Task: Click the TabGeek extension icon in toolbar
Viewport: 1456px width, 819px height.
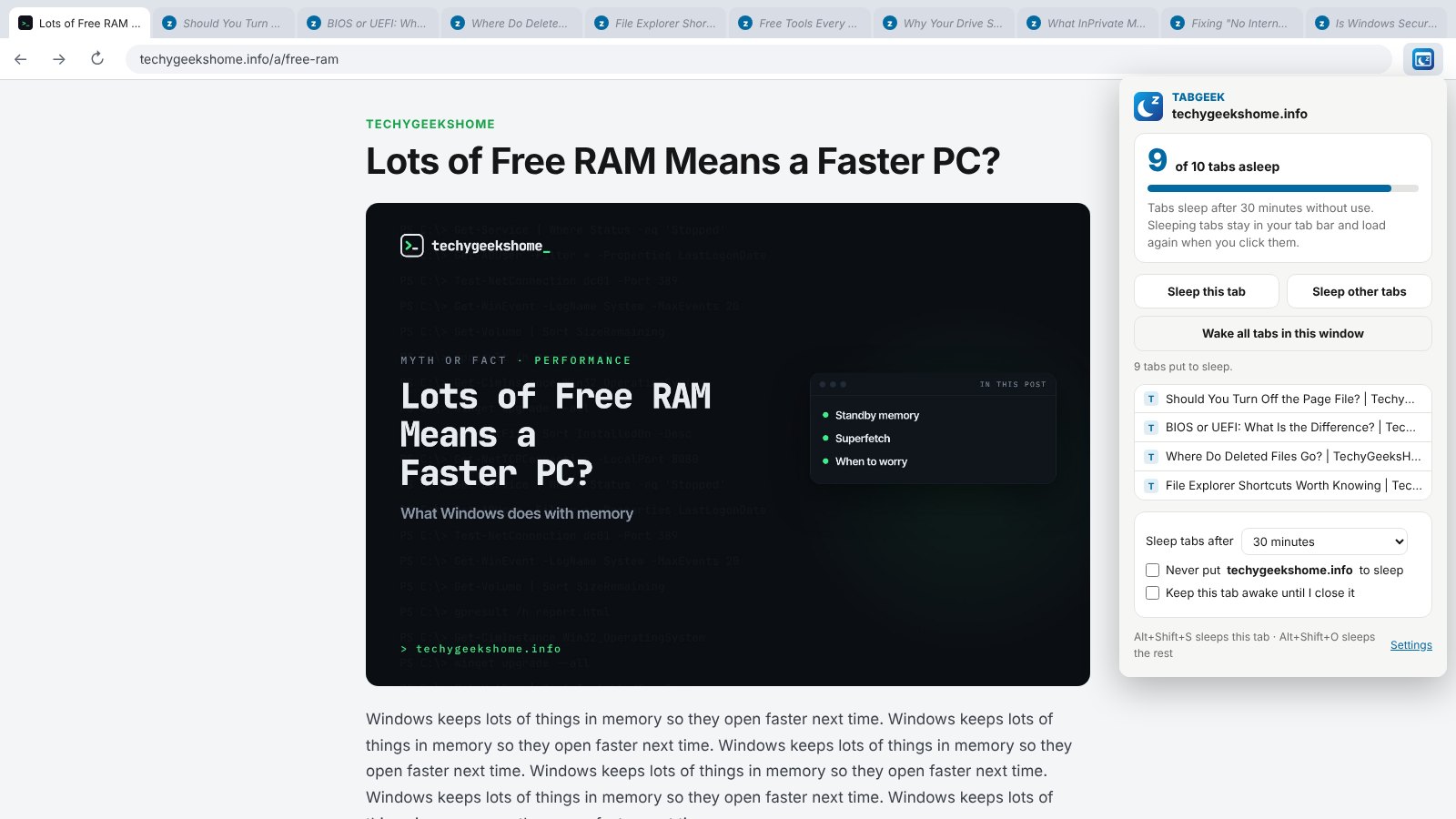Action: 1422,59
